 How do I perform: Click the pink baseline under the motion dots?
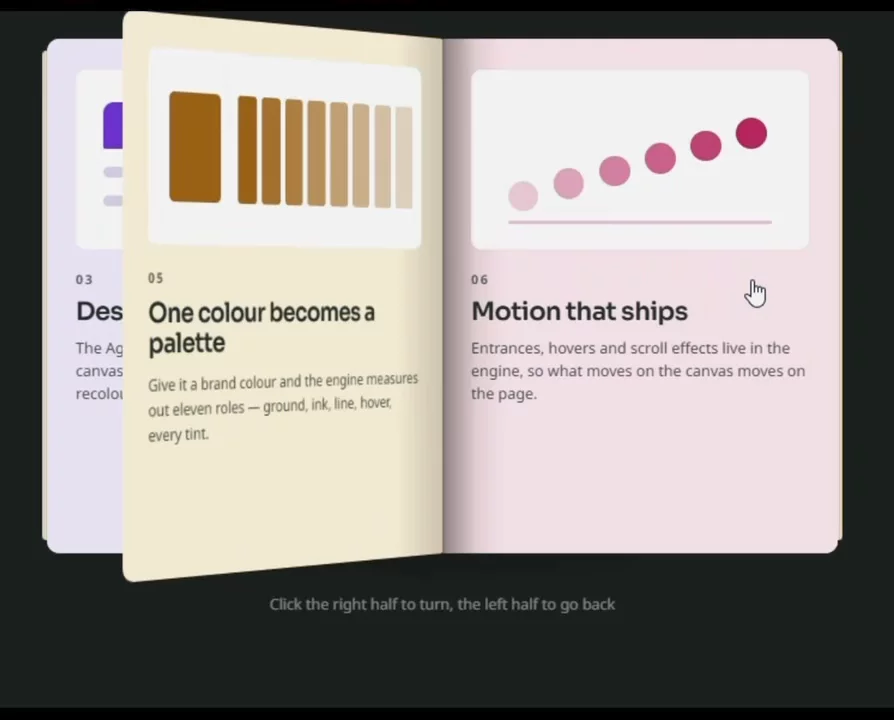(640, 222)
